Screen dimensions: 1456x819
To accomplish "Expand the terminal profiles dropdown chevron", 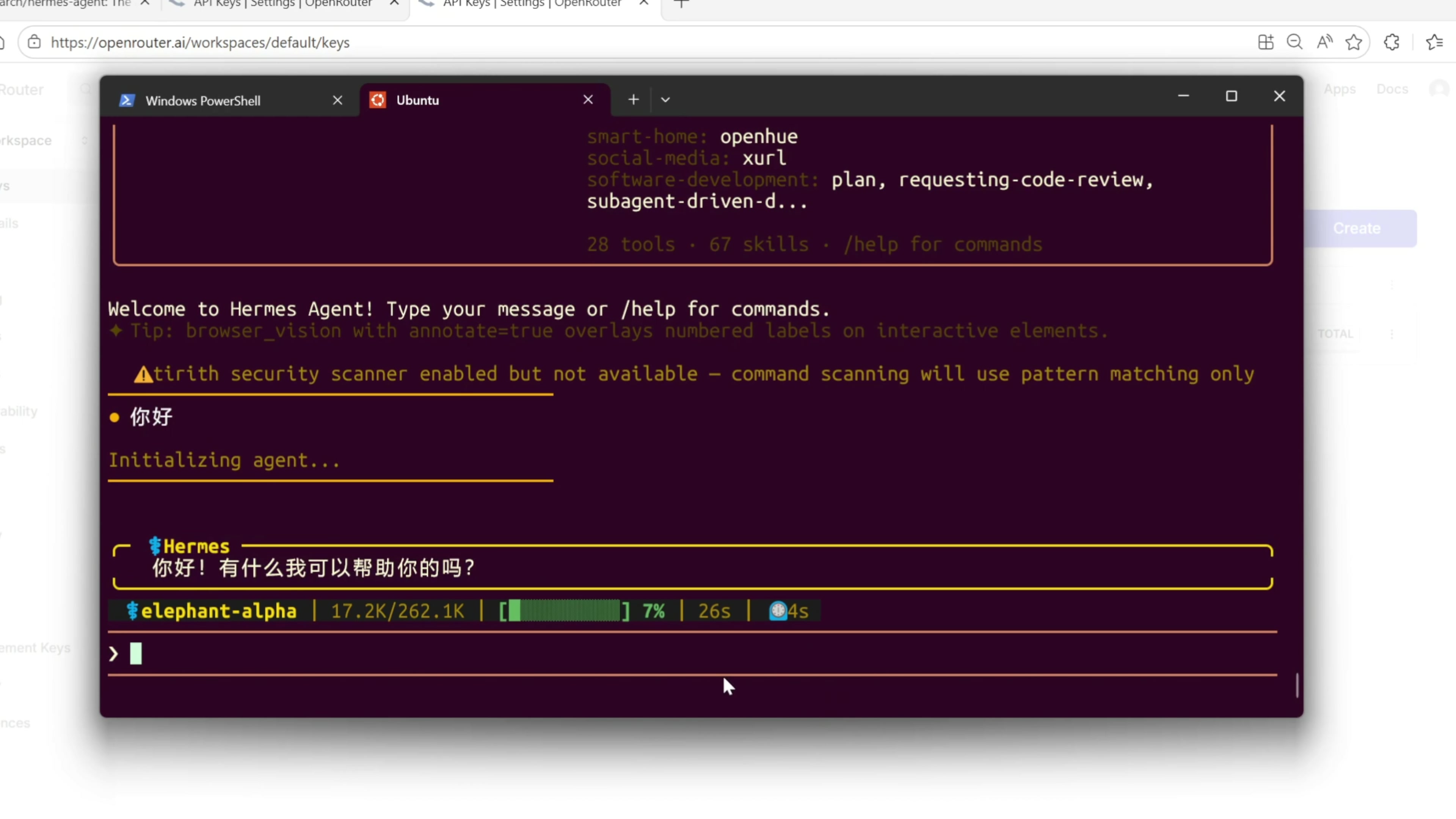I will click(x=665, y=100).
